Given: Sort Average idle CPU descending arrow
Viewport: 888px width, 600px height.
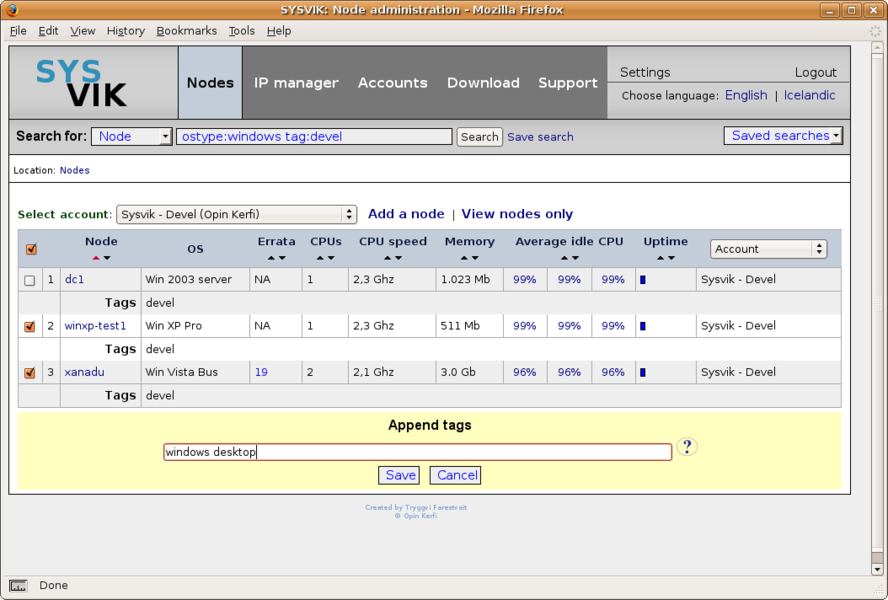Looking at the screenshot, I should point(575,258).
